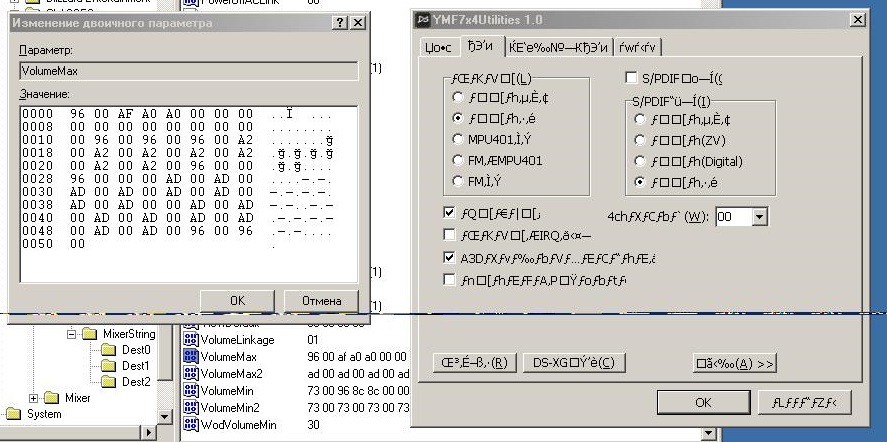Tick the S/PDIF output checkbox
This screenshot has width=887, height=442.
(x=631, y=78)
